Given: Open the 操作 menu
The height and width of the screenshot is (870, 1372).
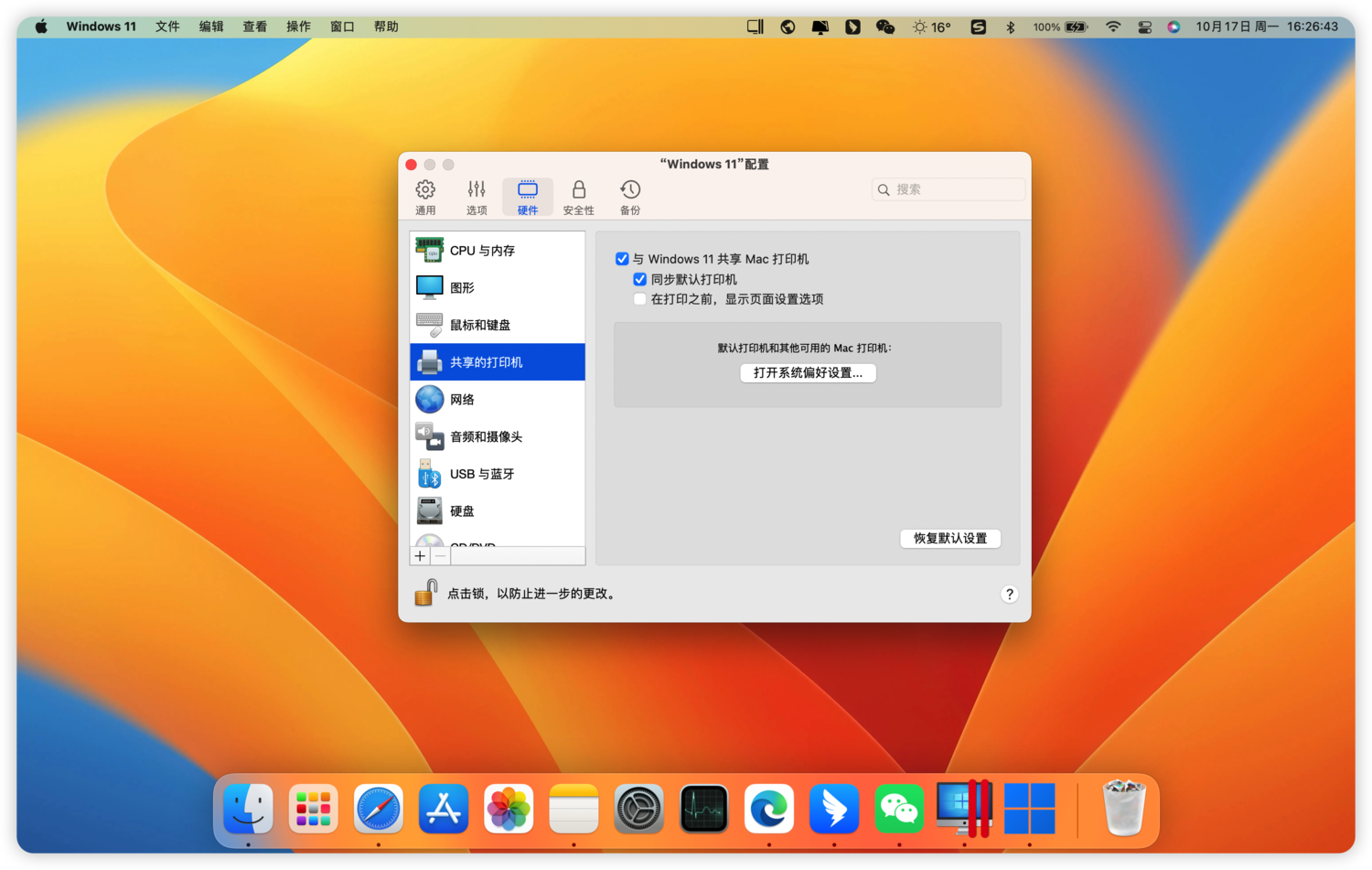Looking at the screenshot, I should (298, 27).
